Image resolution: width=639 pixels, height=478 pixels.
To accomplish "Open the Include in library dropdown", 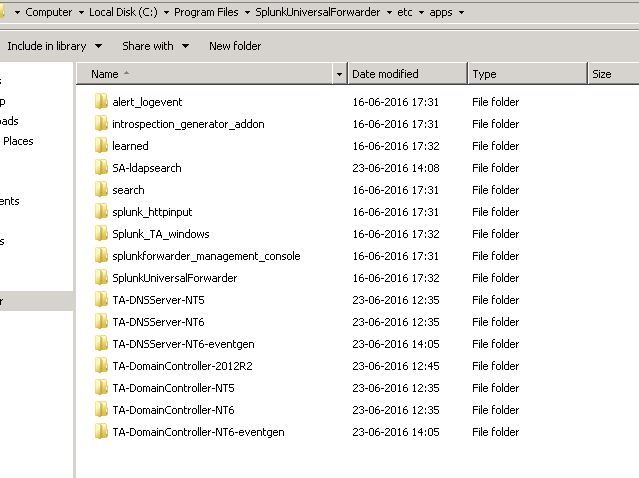I will pos(54,46).
